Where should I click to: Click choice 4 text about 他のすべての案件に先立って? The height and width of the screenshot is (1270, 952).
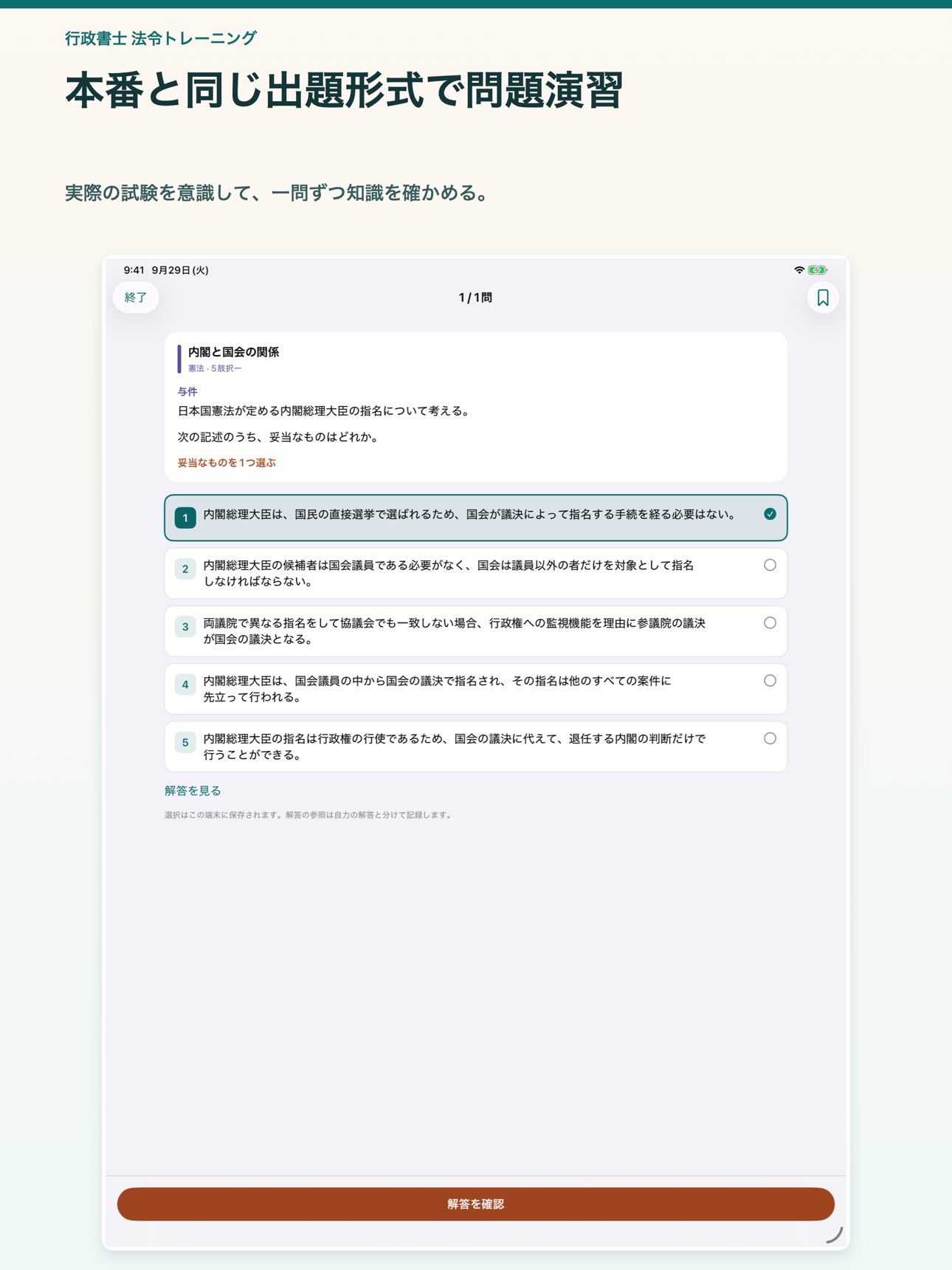pos(438,689)
